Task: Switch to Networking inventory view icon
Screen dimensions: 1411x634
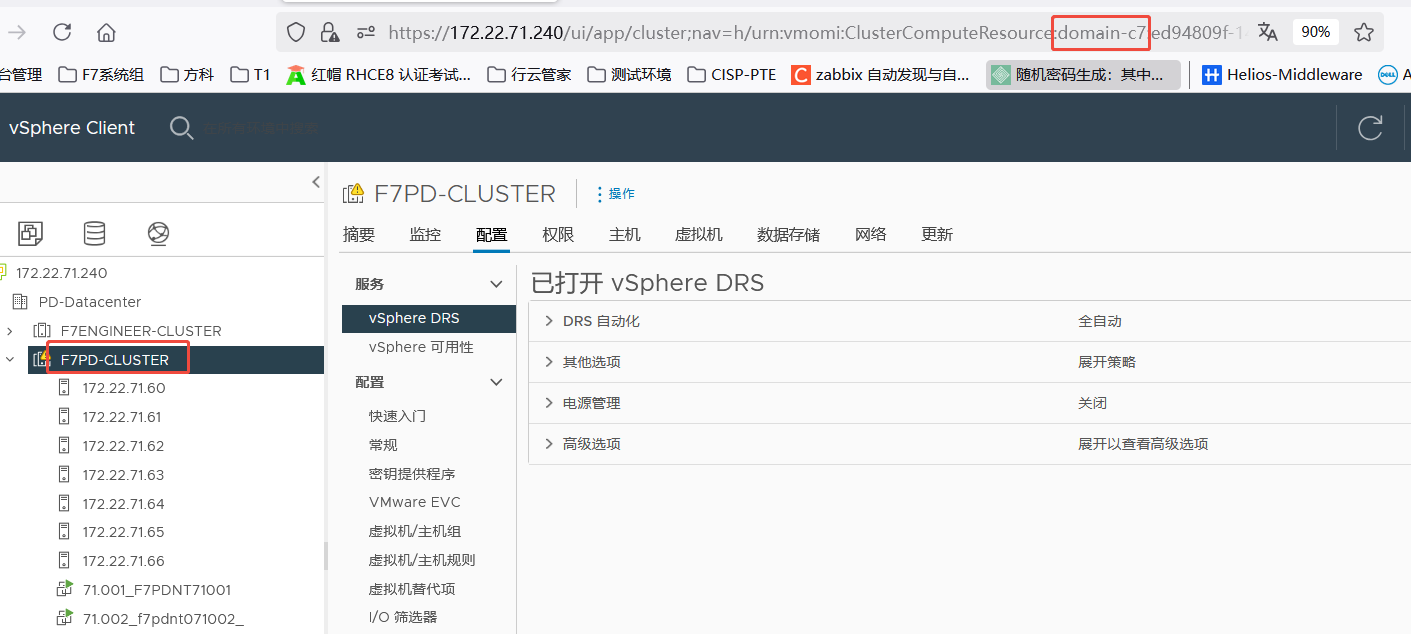Action: (x=158, y=233)
